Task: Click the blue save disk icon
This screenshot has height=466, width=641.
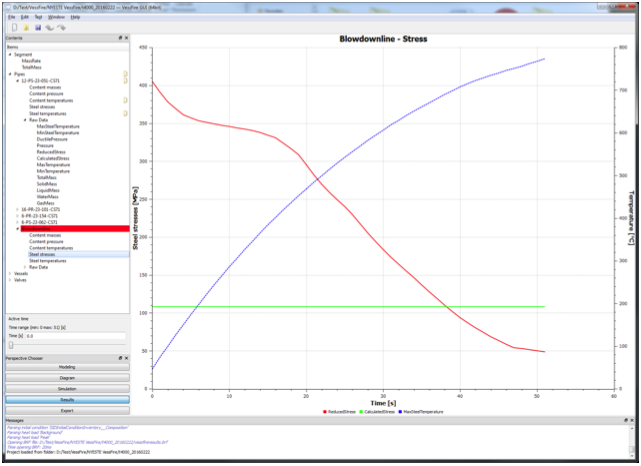Action: [38, 28]
